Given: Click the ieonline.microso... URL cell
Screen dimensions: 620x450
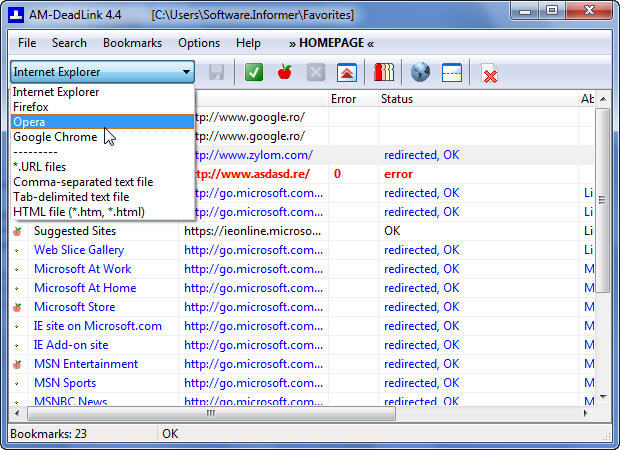Looking at the screenshot, I should [x=252, y=231].
